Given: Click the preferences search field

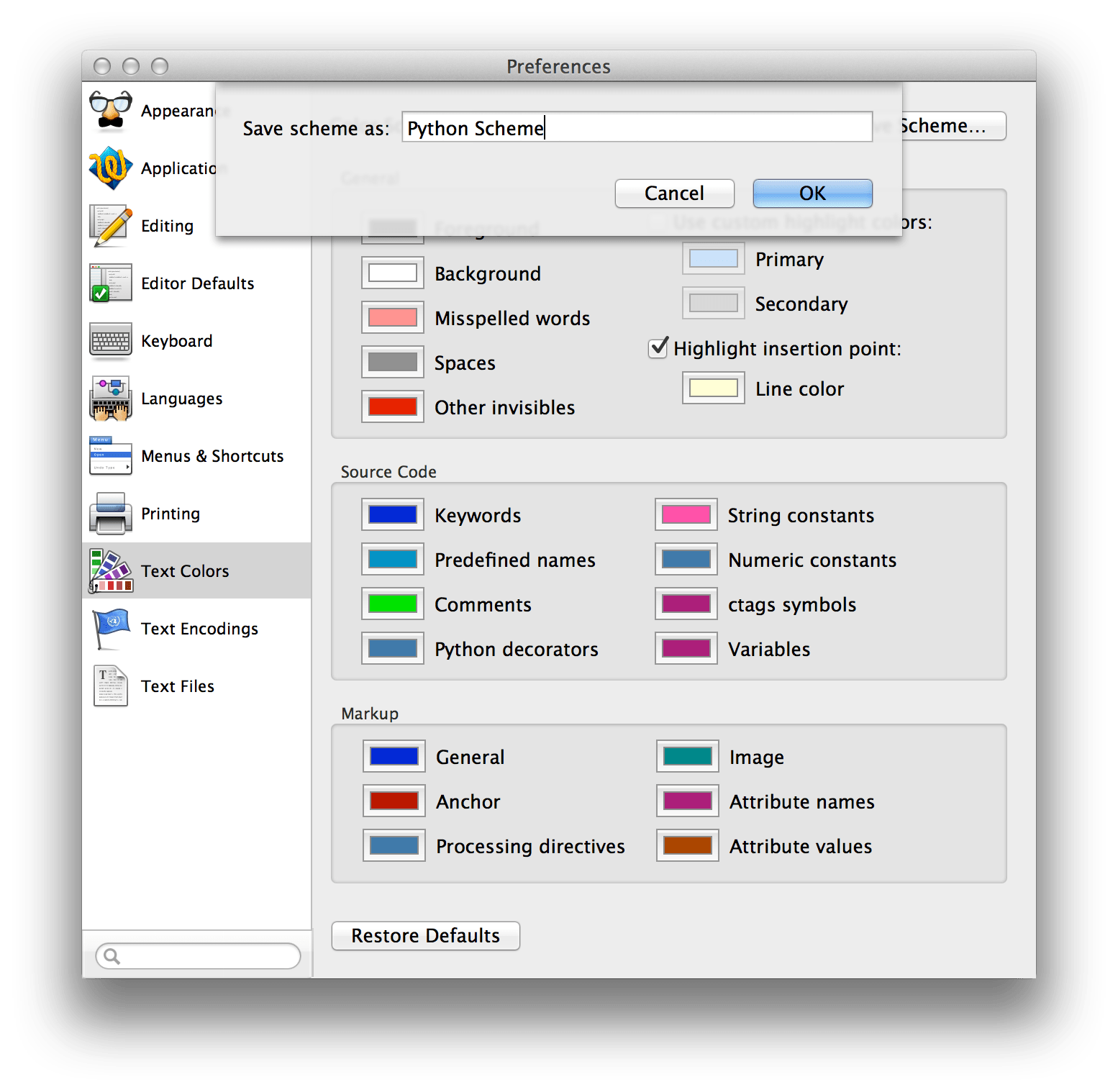Looking at the screenshot, I should [197, 956].
